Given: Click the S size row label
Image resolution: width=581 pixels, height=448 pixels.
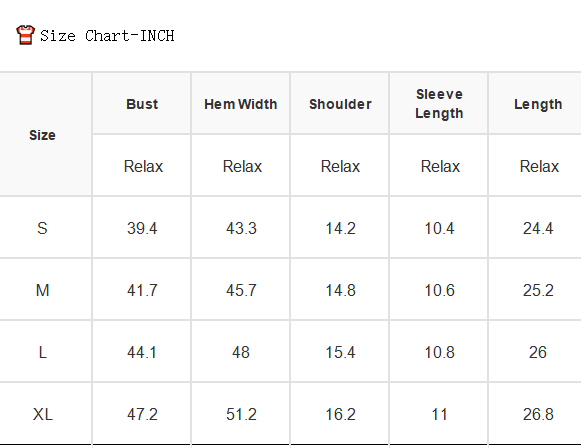Looking at the screenshot, I should click(x=42, y=228).
